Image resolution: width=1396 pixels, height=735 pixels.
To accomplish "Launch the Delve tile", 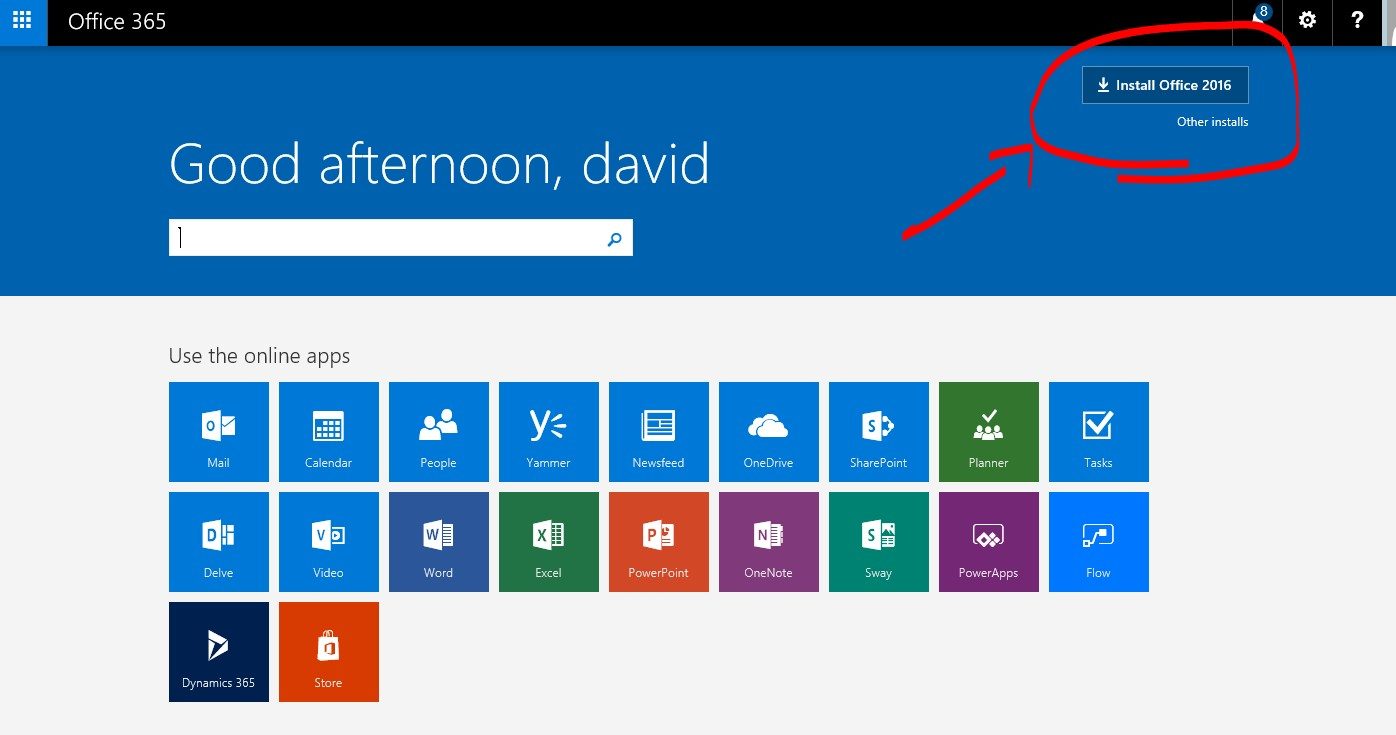I will pyautogui.click(x=219, y=542).
